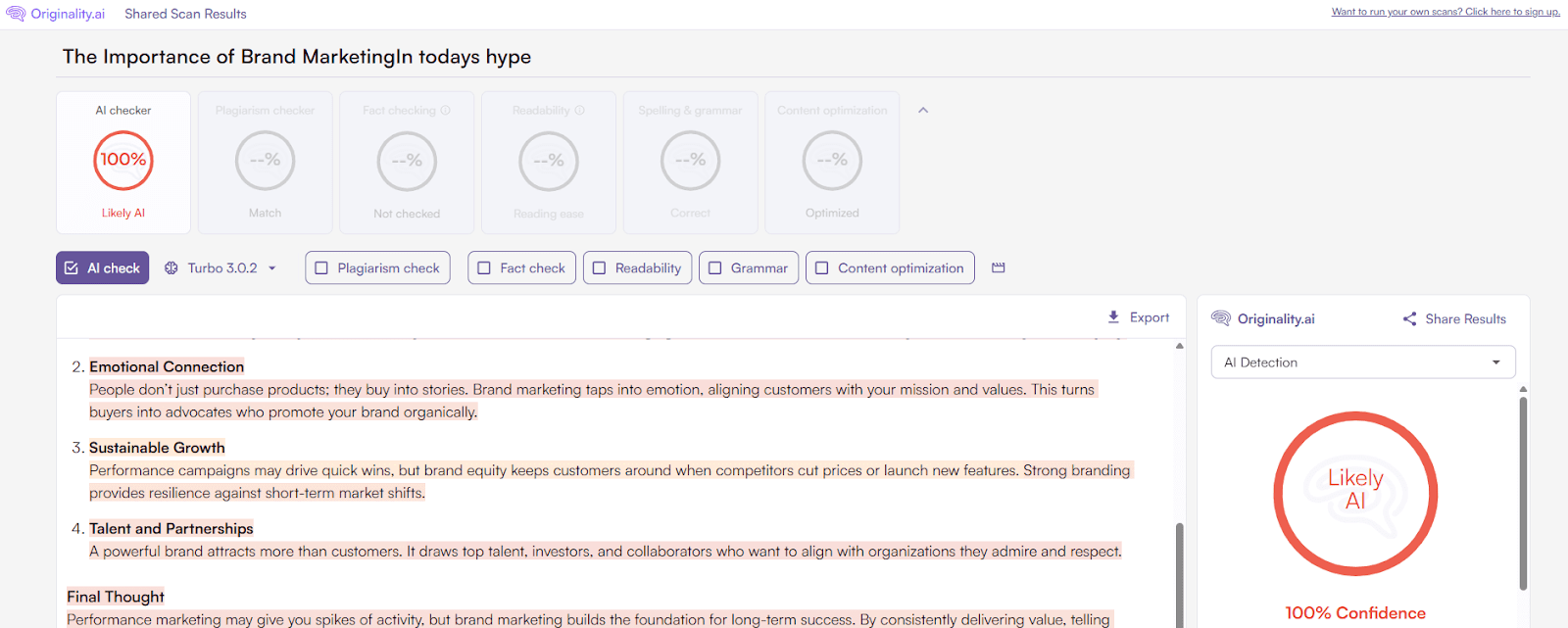Viewport: 1568px width, 628px height.
Task: Click the Originality.ai header text link
Action: pyautogui.click(x=68, y=14)
